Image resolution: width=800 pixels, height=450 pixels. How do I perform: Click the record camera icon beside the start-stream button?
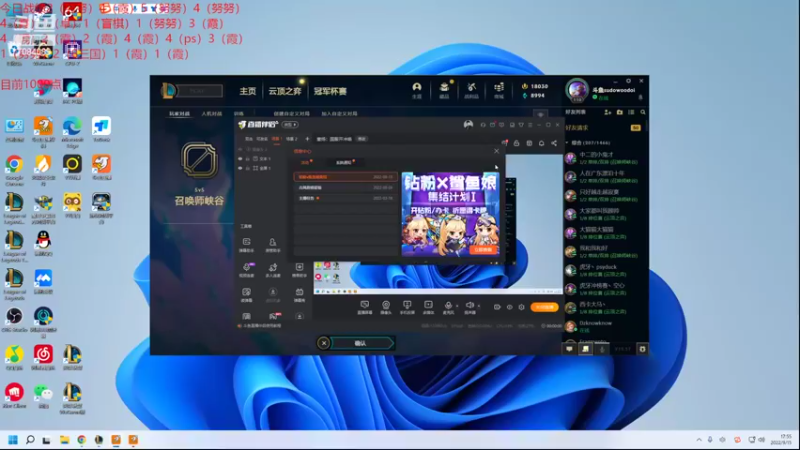pos(497,307)
